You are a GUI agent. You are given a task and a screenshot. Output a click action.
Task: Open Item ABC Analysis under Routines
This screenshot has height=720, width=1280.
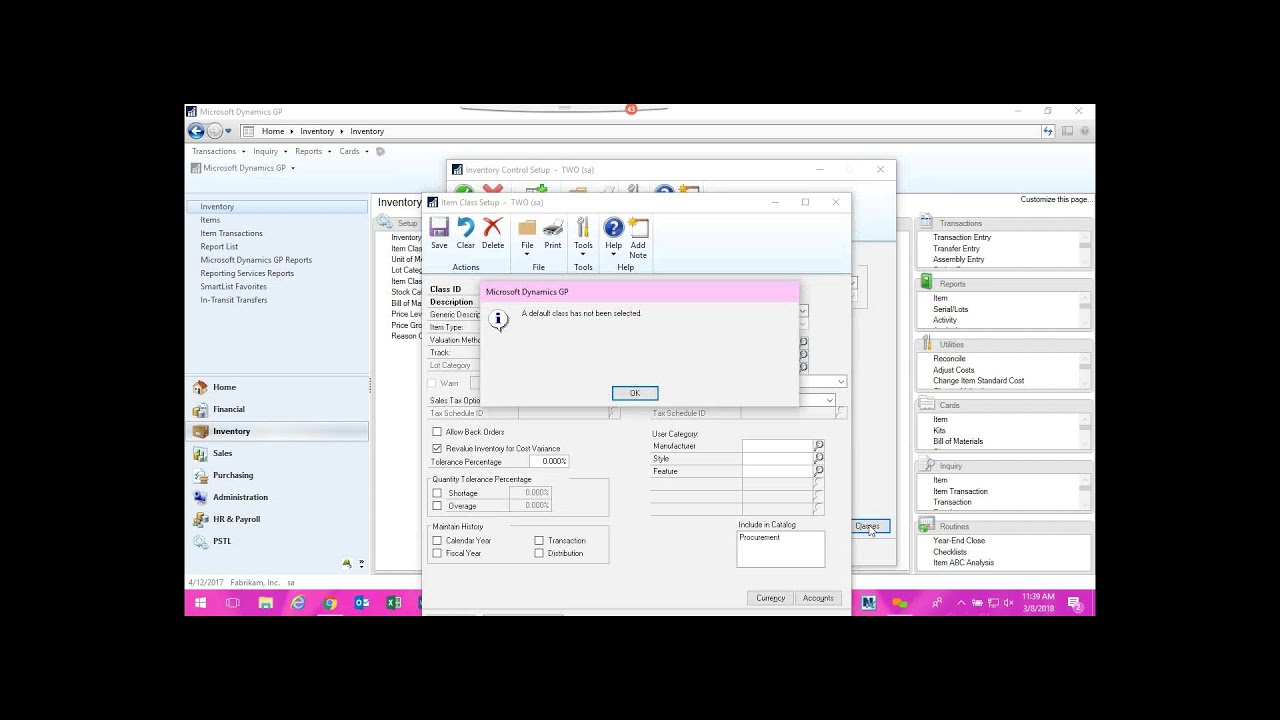[963, 563]
